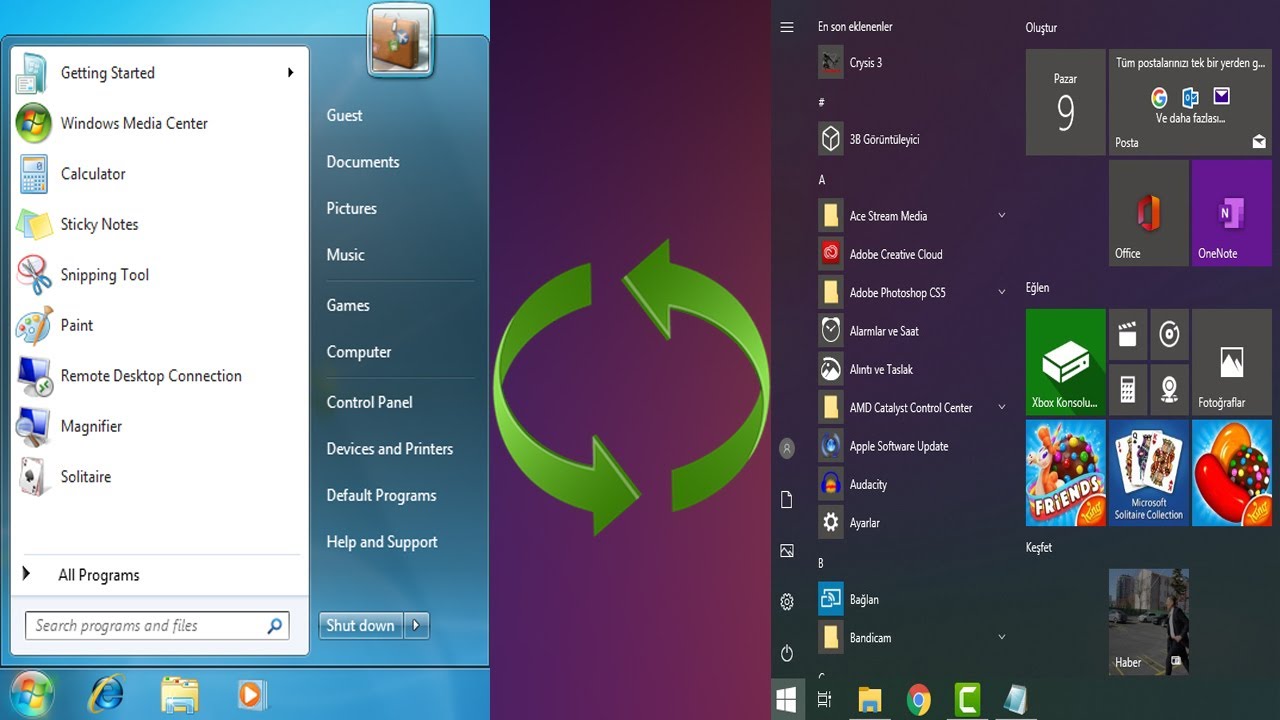Open Devices and Printers
The width and height of the screenshot is (1280, 720).
point(390,449)
